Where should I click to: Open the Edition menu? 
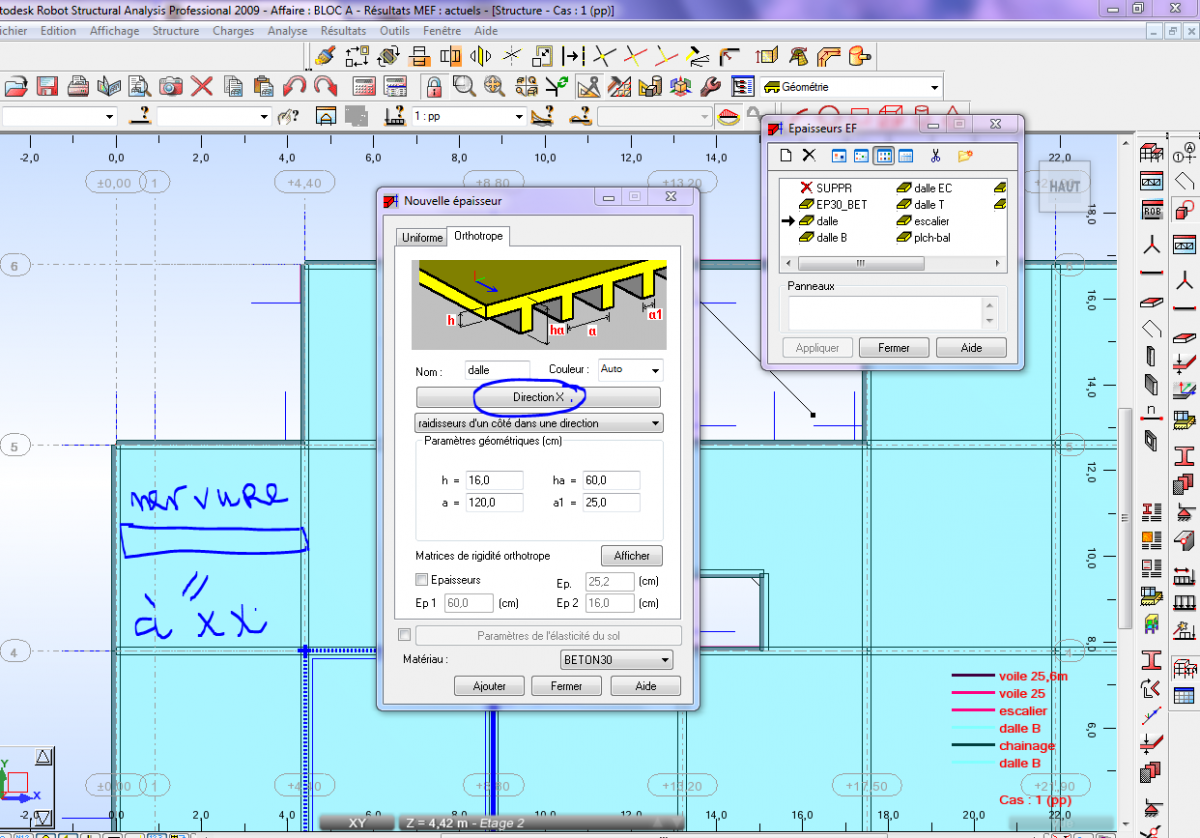point(58,31)
